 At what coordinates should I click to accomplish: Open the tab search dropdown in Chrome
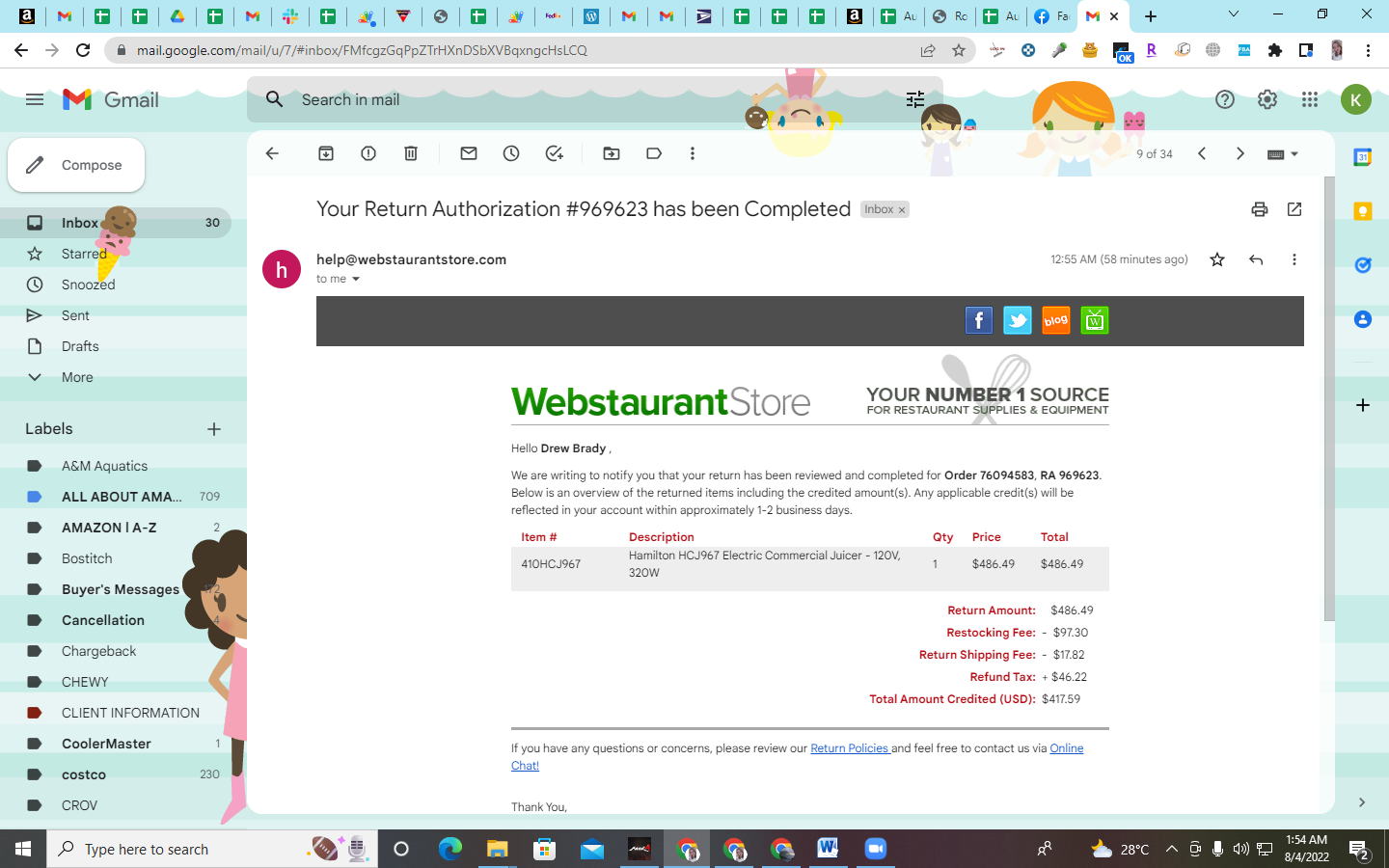1233,14
